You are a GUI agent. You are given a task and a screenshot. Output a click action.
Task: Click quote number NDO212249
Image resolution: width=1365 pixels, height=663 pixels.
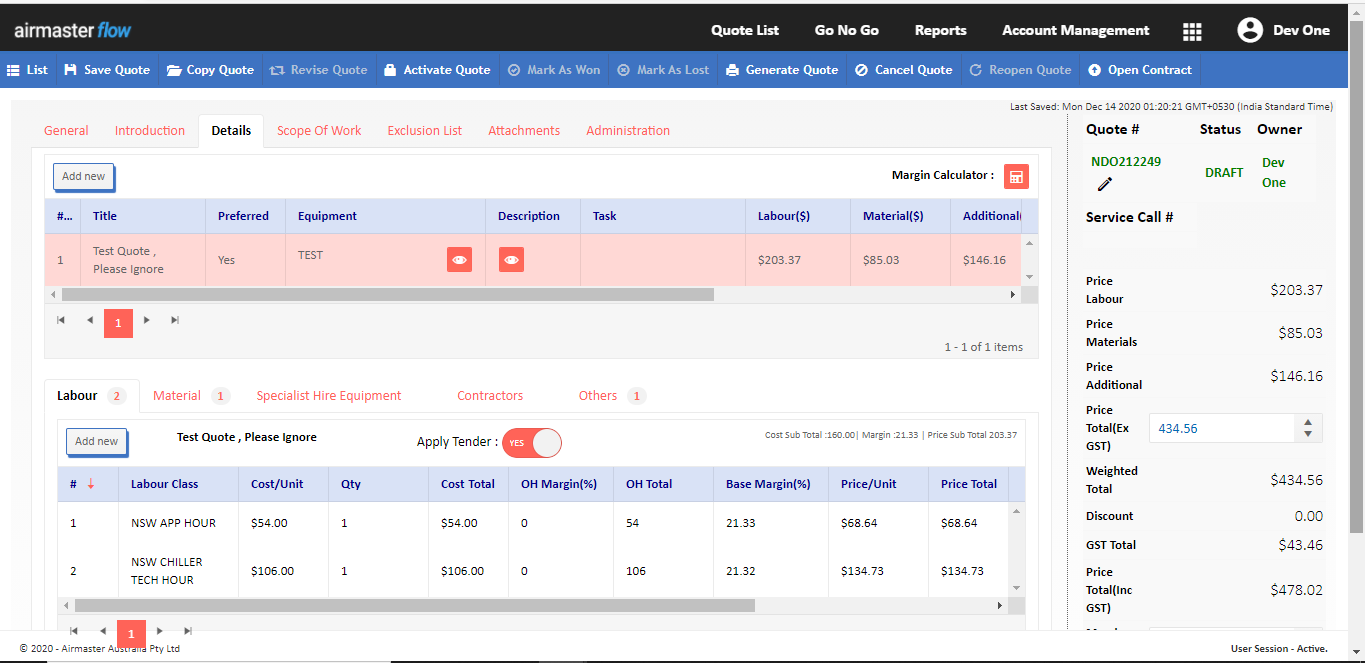(x=1126, y=162)
